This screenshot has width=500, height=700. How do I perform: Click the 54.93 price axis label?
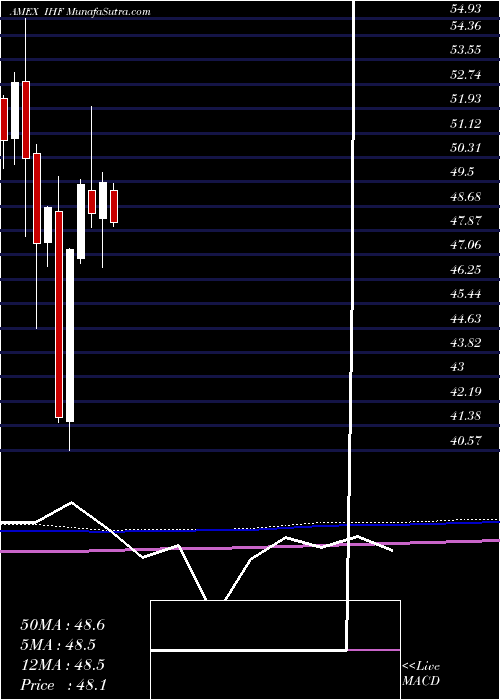click(x=466, y=9)
